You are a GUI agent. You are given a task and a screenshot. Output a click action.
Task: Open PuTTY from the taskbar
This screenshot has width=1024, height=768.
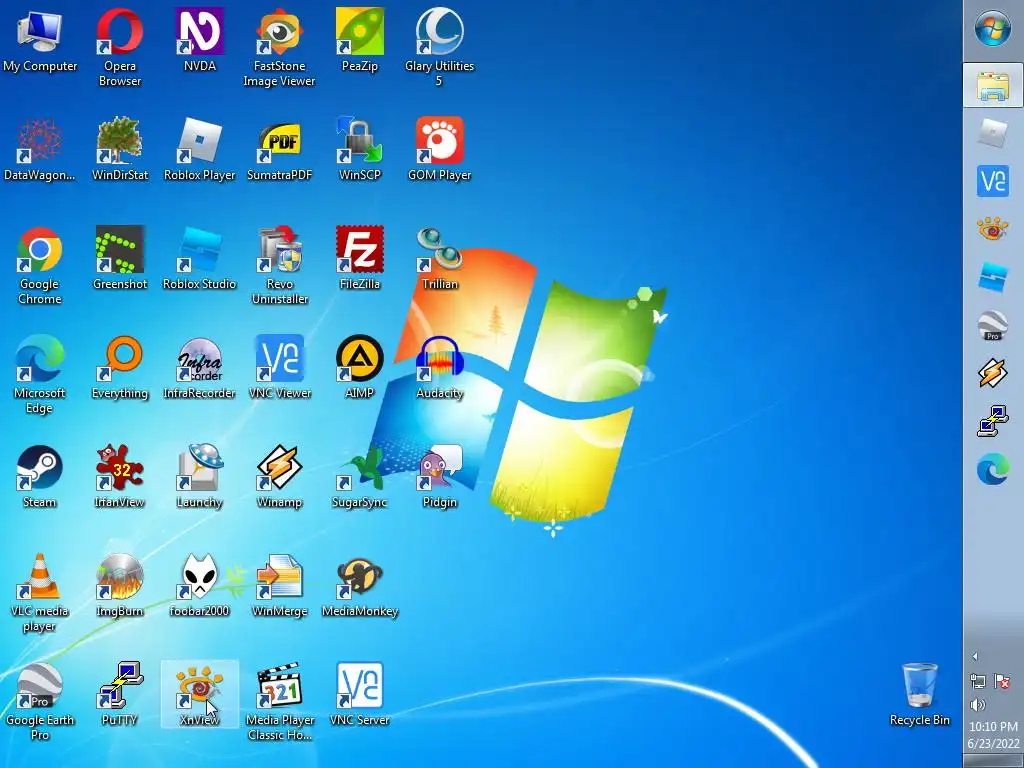pos(993,421)
